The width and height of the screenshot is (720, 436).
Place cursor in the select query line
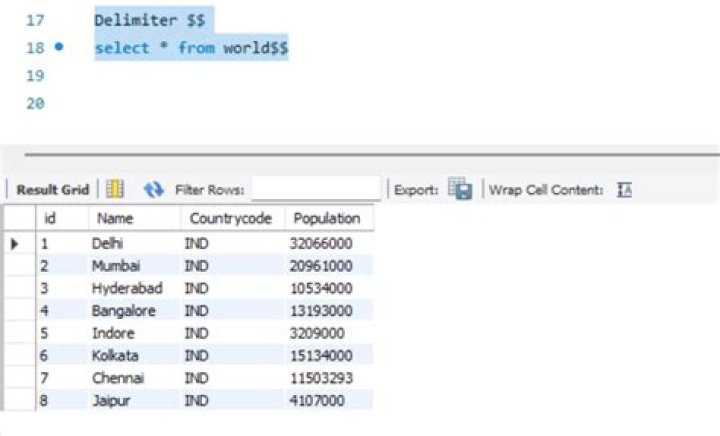point(191,48)
